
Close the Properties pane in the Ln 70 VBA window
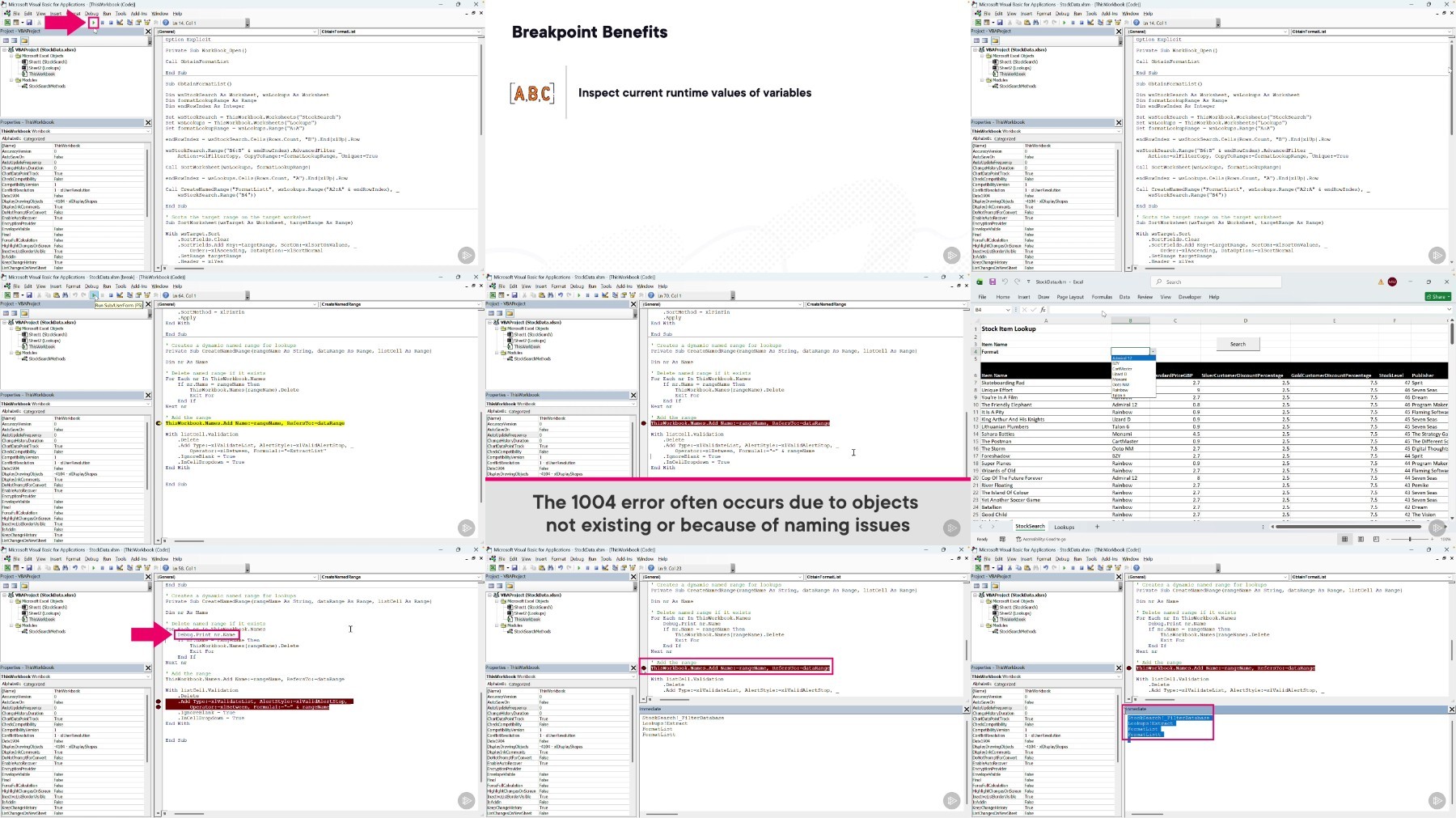coord(633,395)
